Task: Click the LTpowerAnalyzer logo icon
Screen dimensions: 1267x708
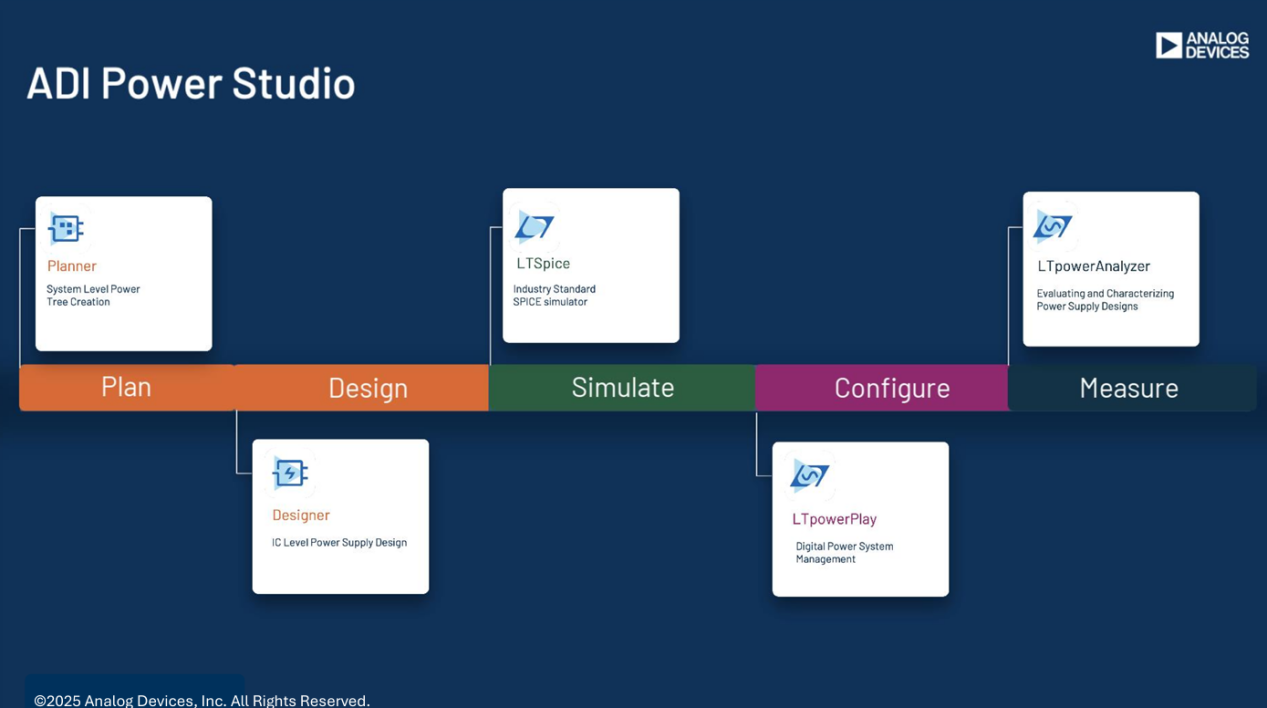Action: click(1053, 226)
